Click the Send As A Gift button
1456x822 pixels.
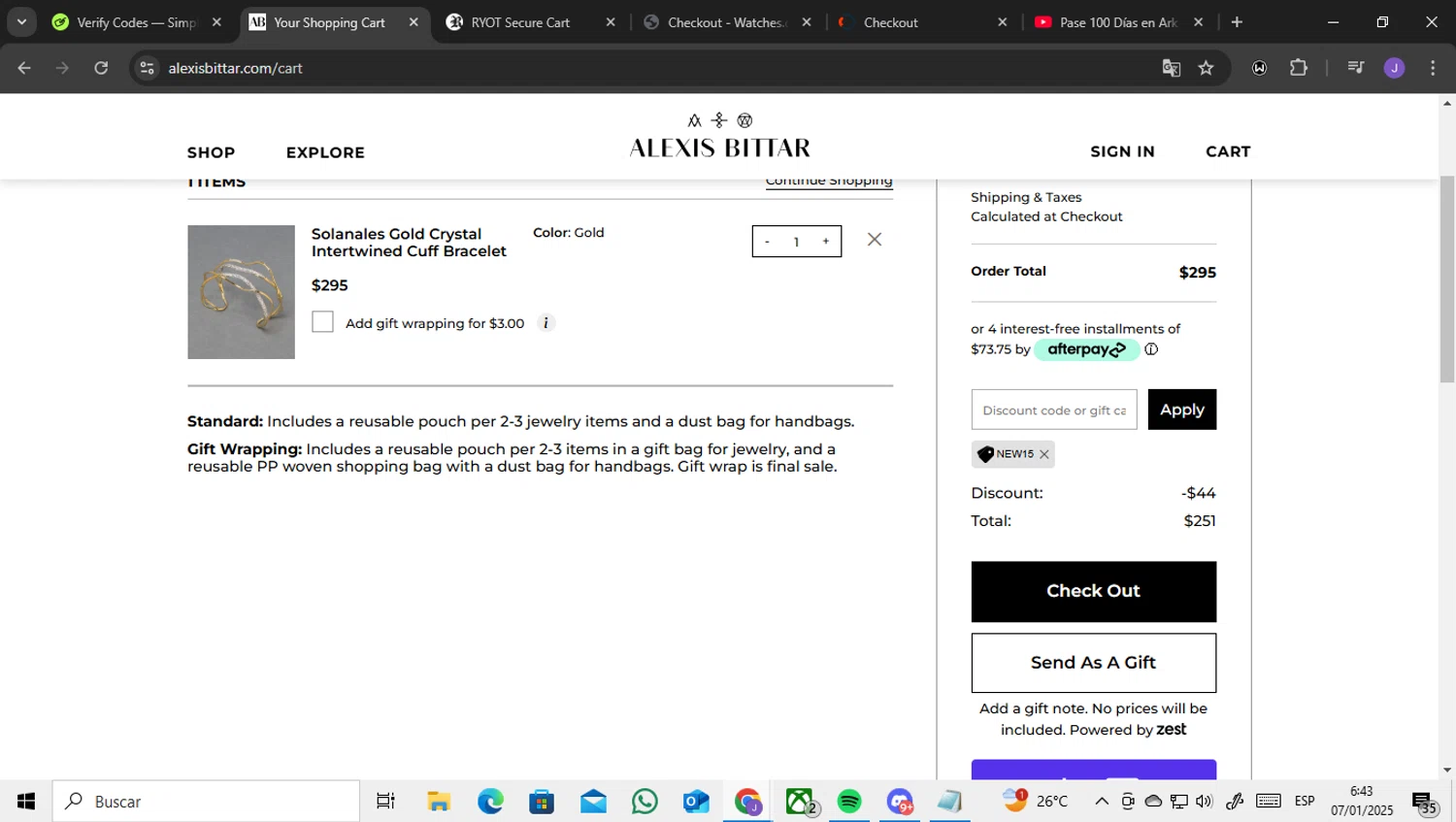coord(1093,663)
